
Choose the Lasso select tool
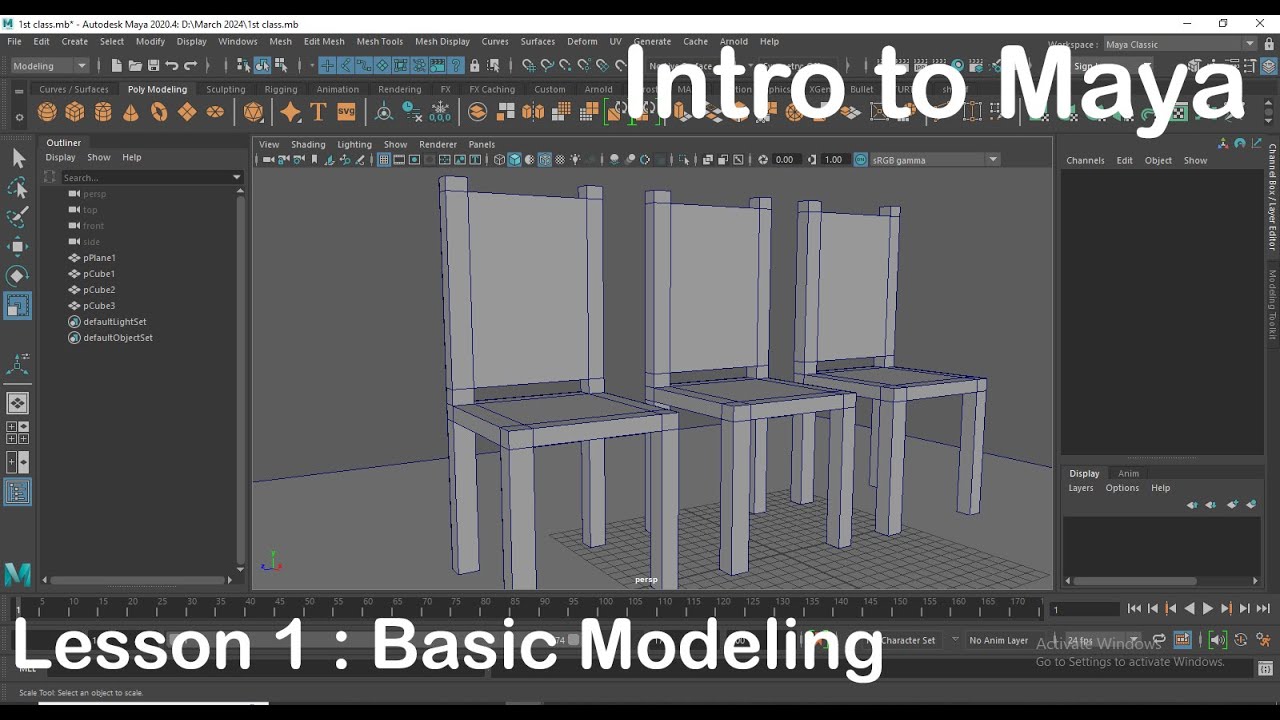point(18,188)
